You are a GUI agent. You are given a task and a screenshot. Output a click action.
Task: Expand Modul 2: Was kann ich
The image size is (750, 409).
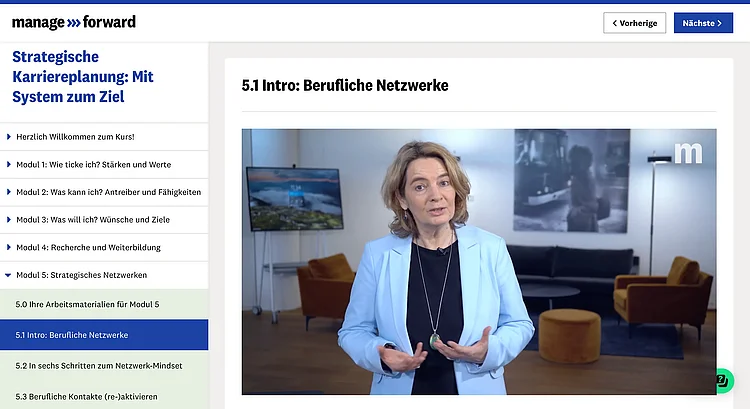(x=108, y=192)
